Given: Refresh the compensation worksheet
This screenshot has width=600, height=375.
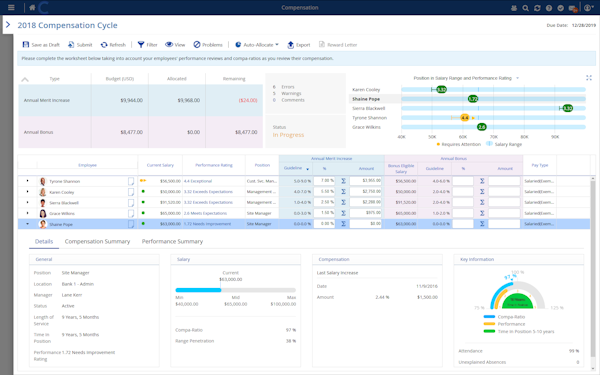Looking at the screenshot, I should coord(113,45).
